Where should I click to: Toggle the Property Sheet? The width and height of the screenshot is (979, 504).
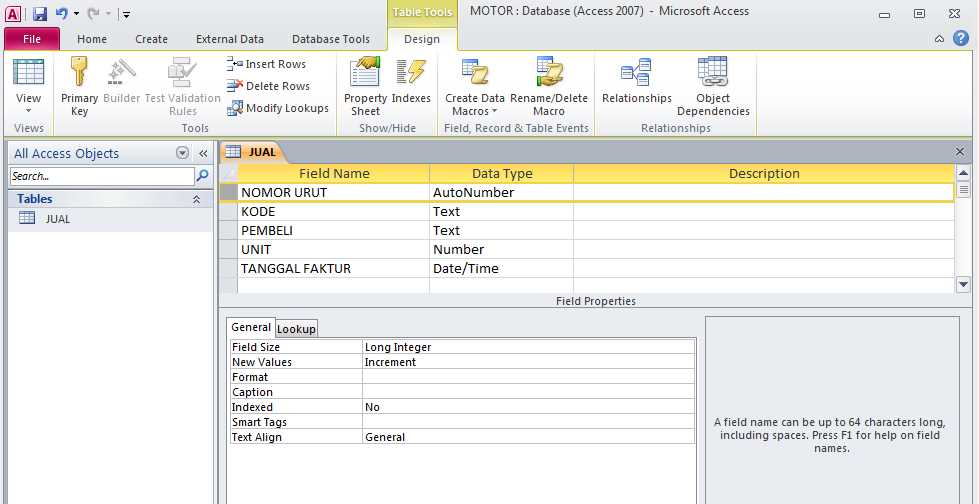point(365,86)
